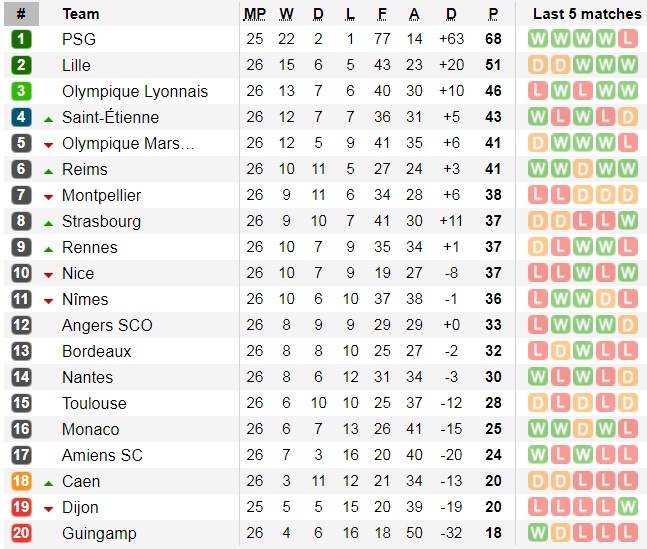
Task: Click the orange rank 18 badge beside Caen
Action: coord(21,481)
